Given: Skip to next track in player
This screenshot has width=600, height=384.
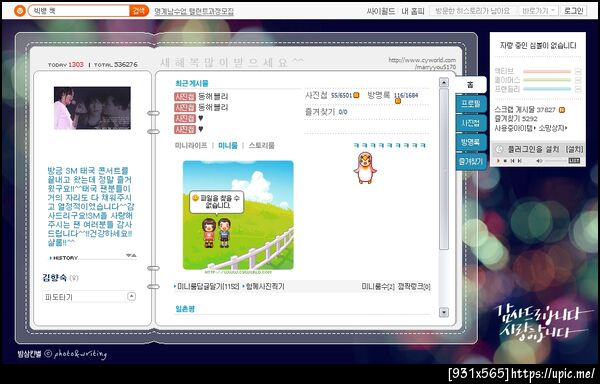Looking at the screenshot, I should (519, 161).
